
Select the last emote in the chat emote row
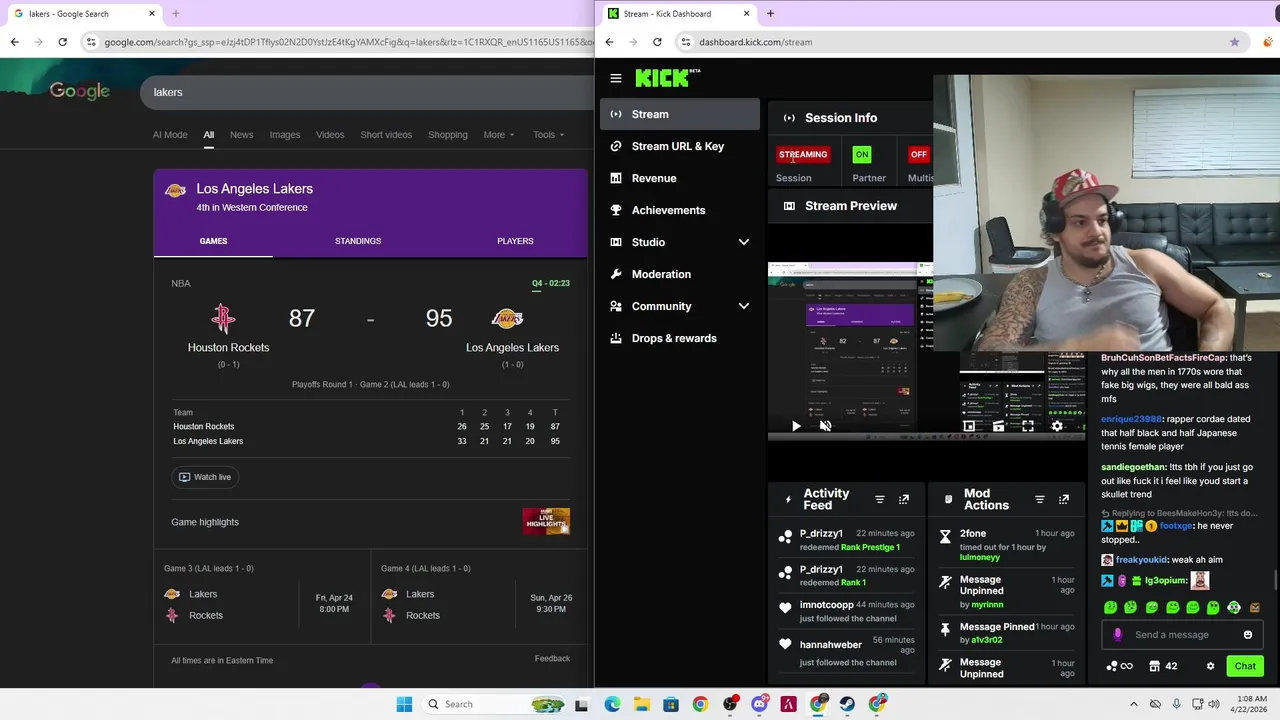(x=1255, y=607)
